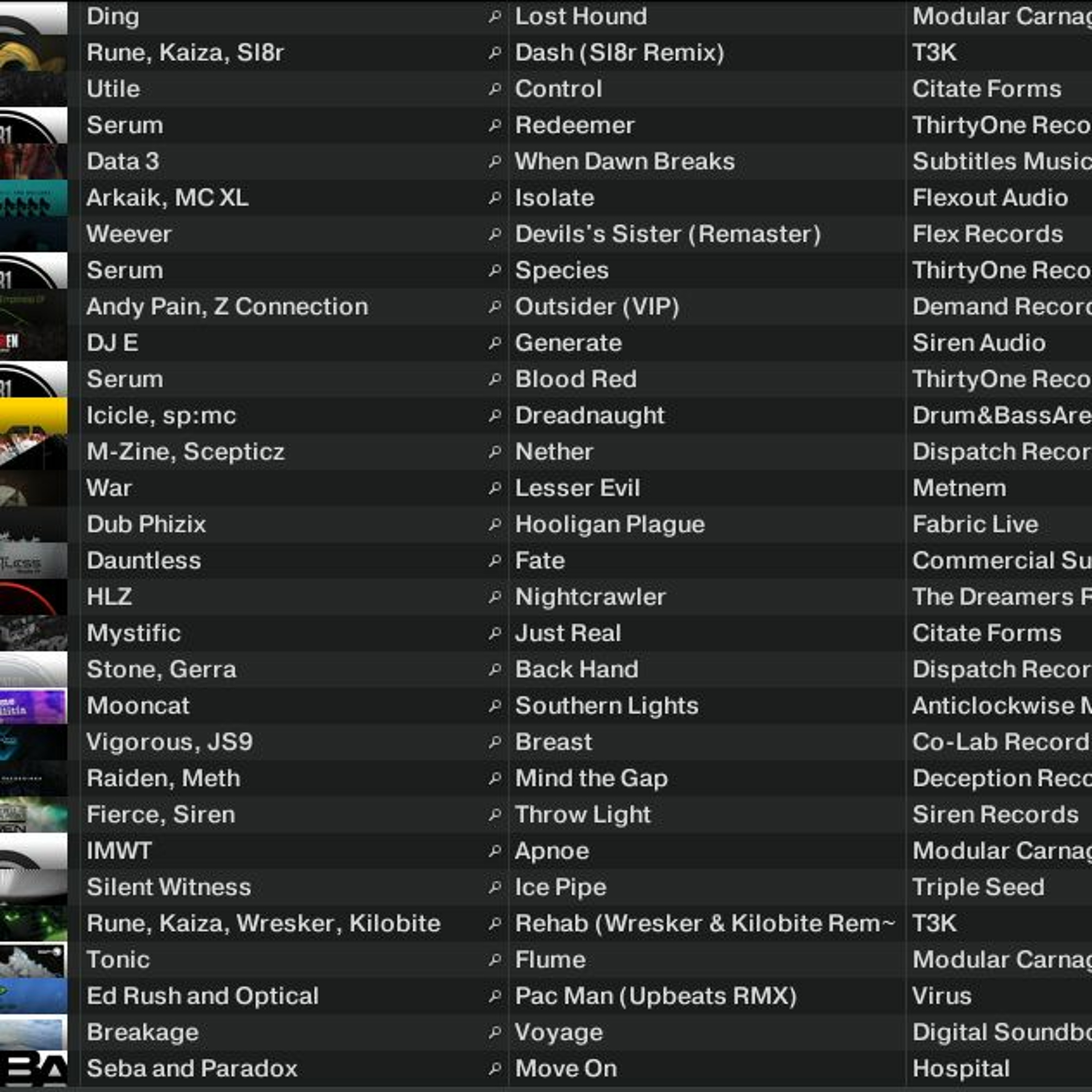The width and height of the screenshot is (1092, 1092).
Task: Click artist name M-Zine, Scepticz
Action: pos(185,452)
